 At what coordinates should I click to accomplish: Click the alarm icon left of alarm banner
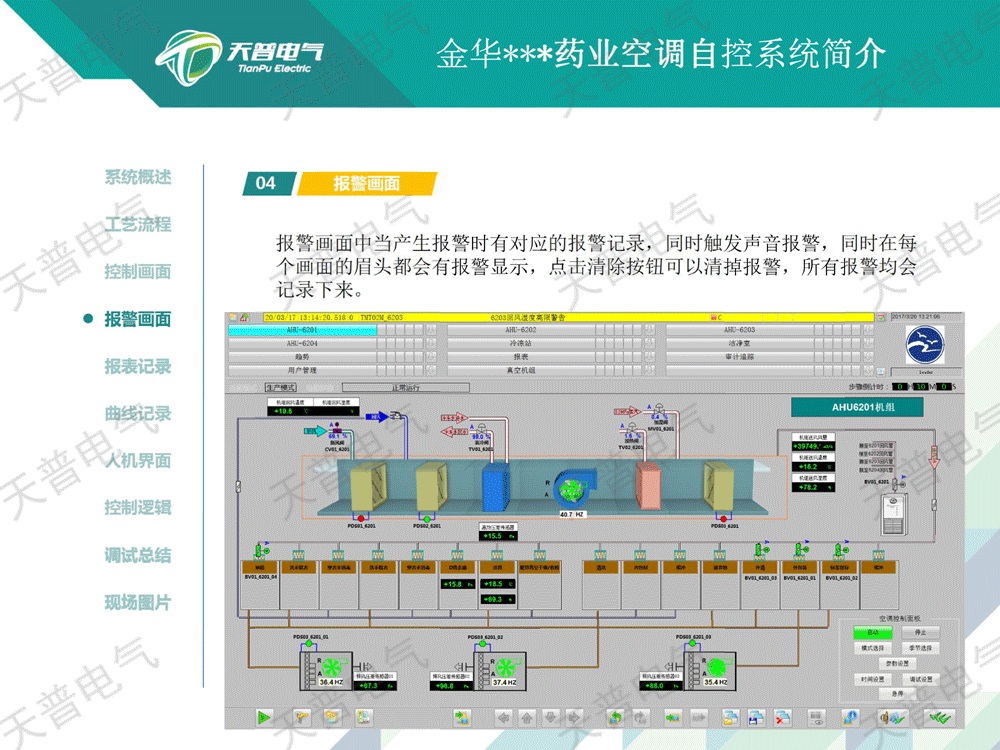click(x=244, y=317)
